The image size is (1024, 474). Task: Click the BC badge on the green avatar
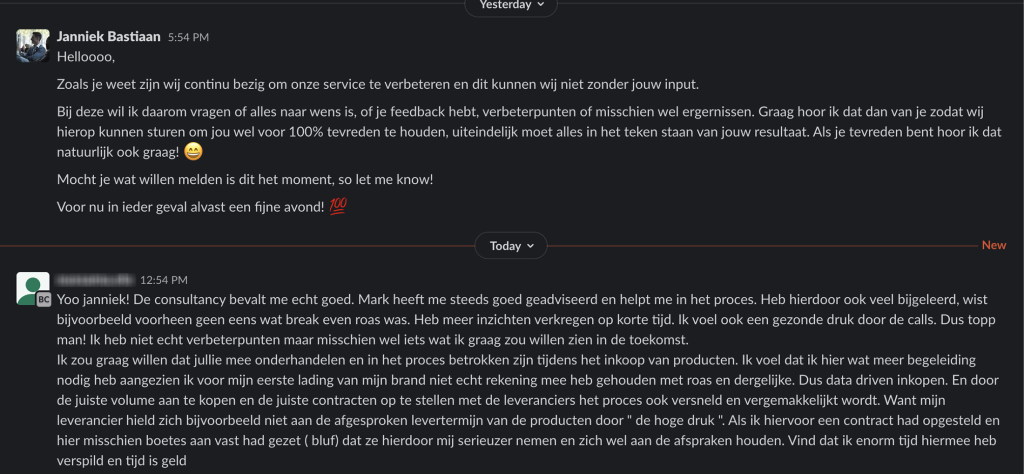45,299
